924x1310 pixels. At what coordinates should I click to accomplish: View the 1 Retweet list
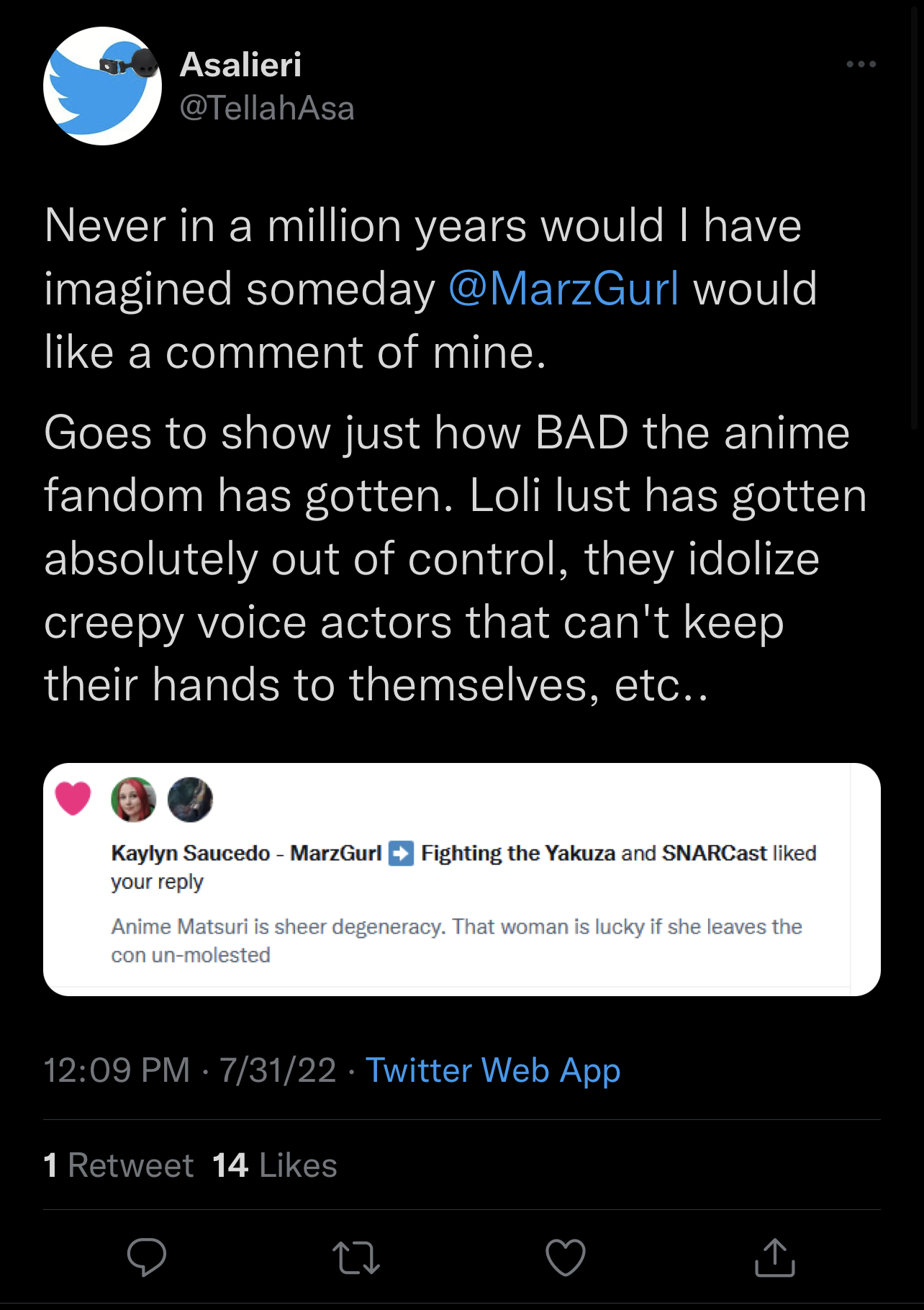(119, 1165)
